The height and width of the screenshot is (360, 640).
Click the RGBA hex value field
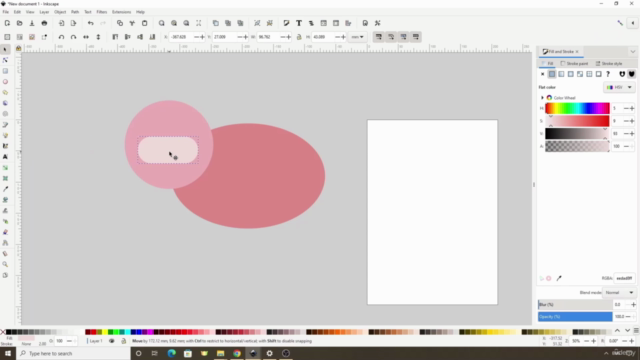click(x=624, y=278)
